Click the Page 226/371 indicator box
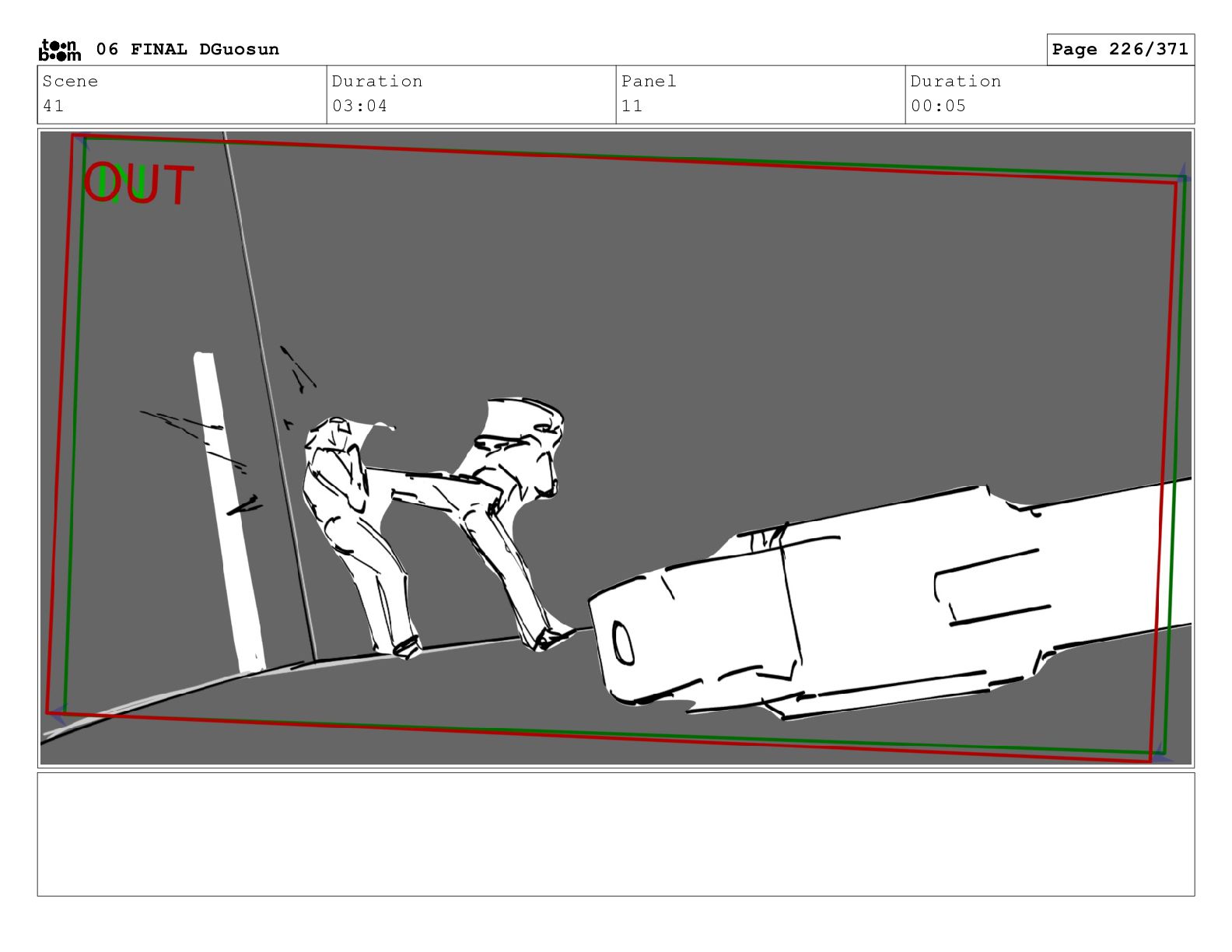Viewport: 1232px width, 952px height. tap(1119, 50)
